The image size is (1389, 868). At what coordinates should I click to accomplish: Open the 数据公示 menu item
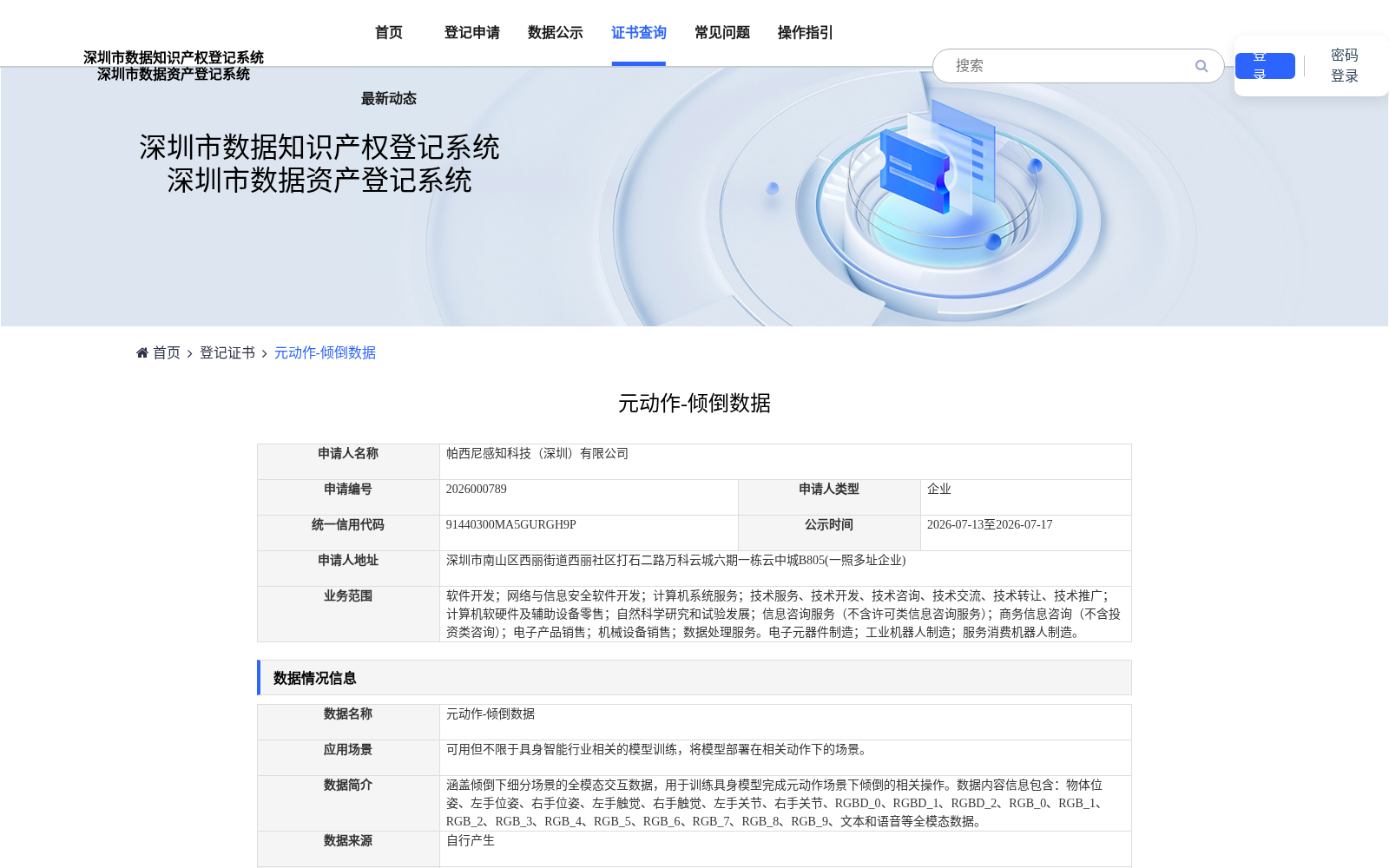tap(556, 33)
